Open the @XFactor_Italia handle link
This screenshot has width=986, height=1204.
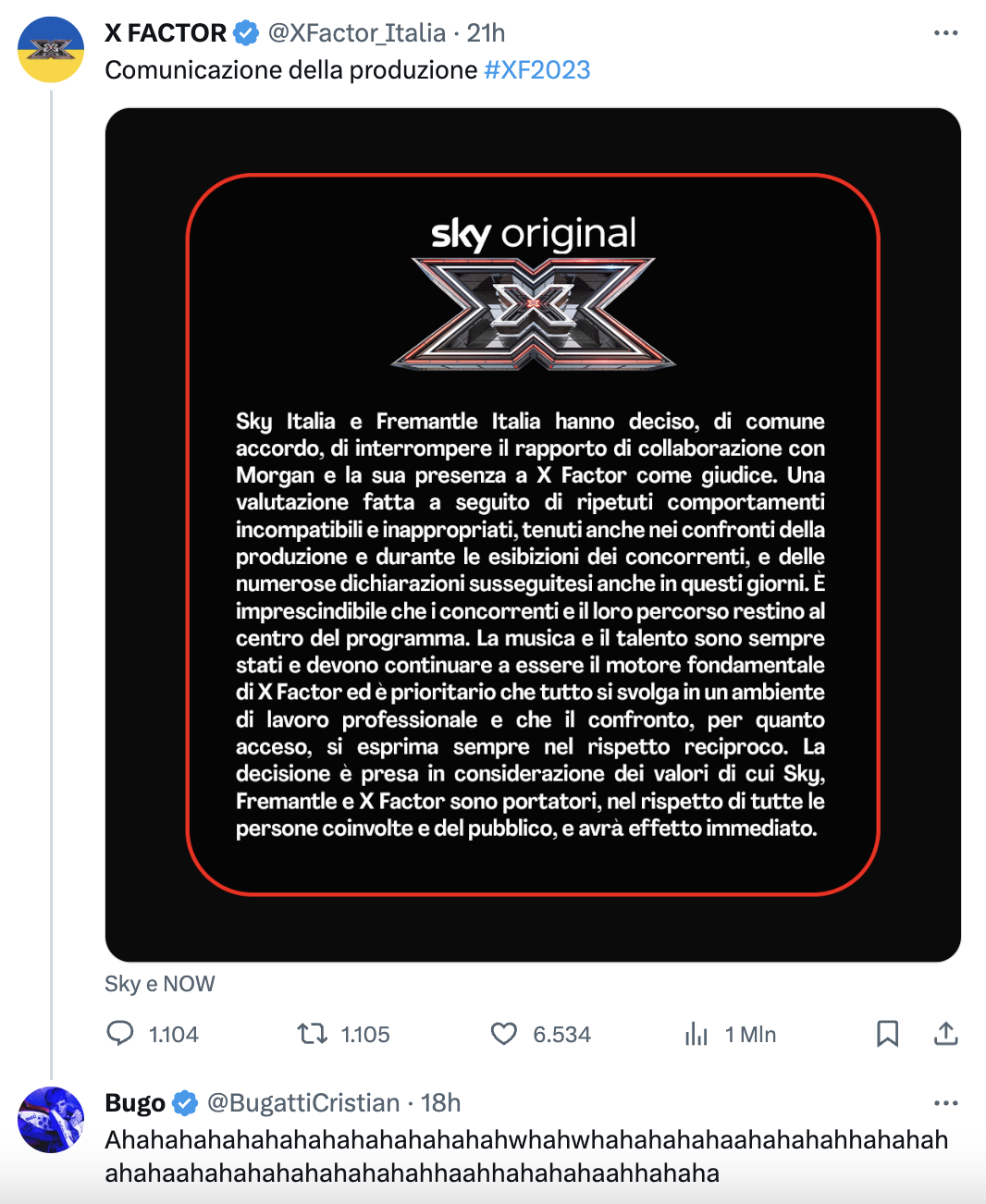pos(357,33)
